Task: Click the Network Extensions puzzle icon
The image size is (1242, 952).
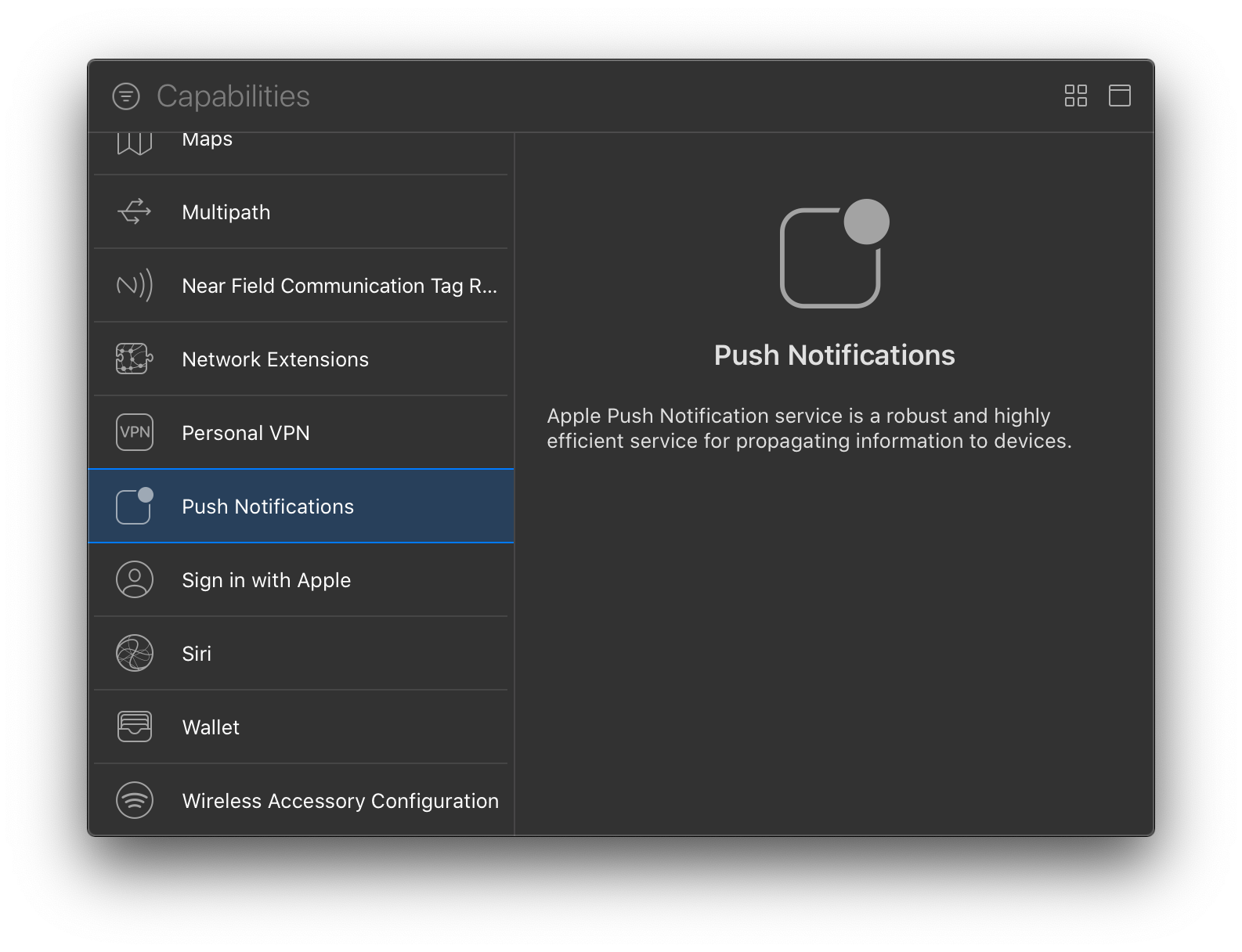Action: point(135,359)
